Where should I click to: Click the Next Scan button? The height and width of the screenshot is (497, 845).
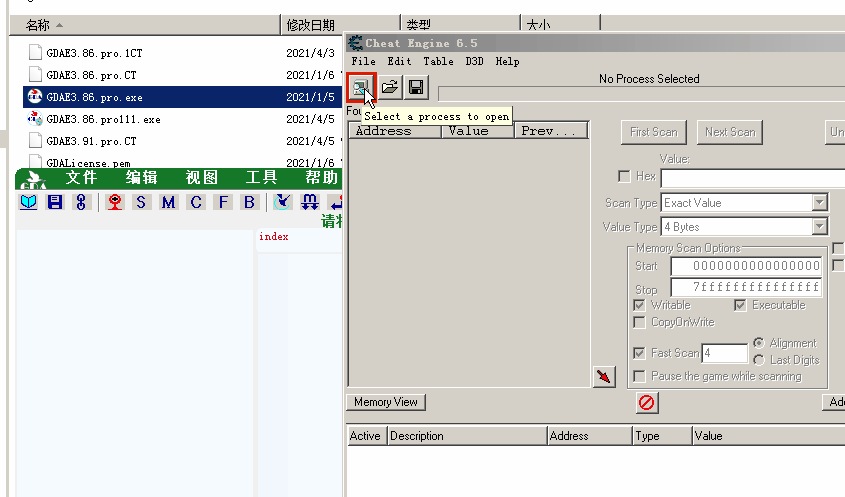(730, 132)
